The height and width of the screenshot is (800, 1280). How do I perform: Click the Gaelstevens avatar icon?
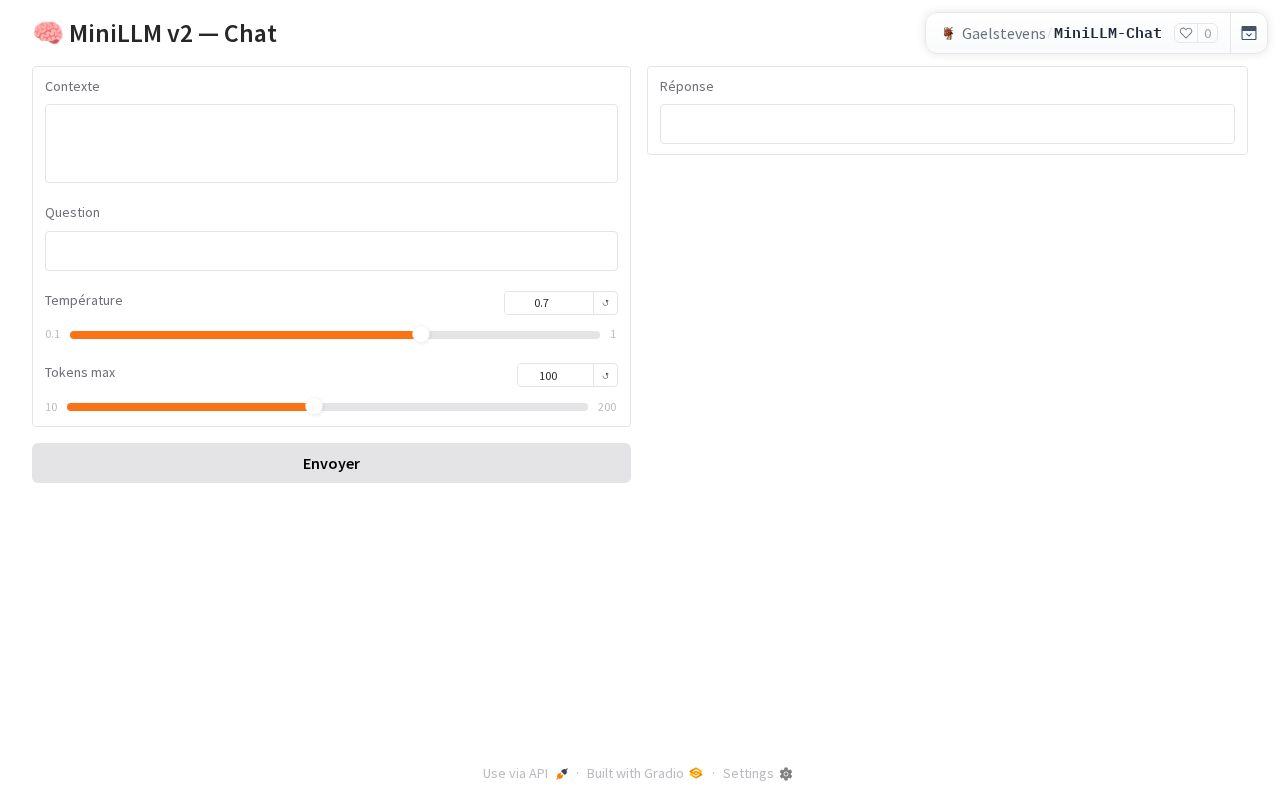coord(948,33)
